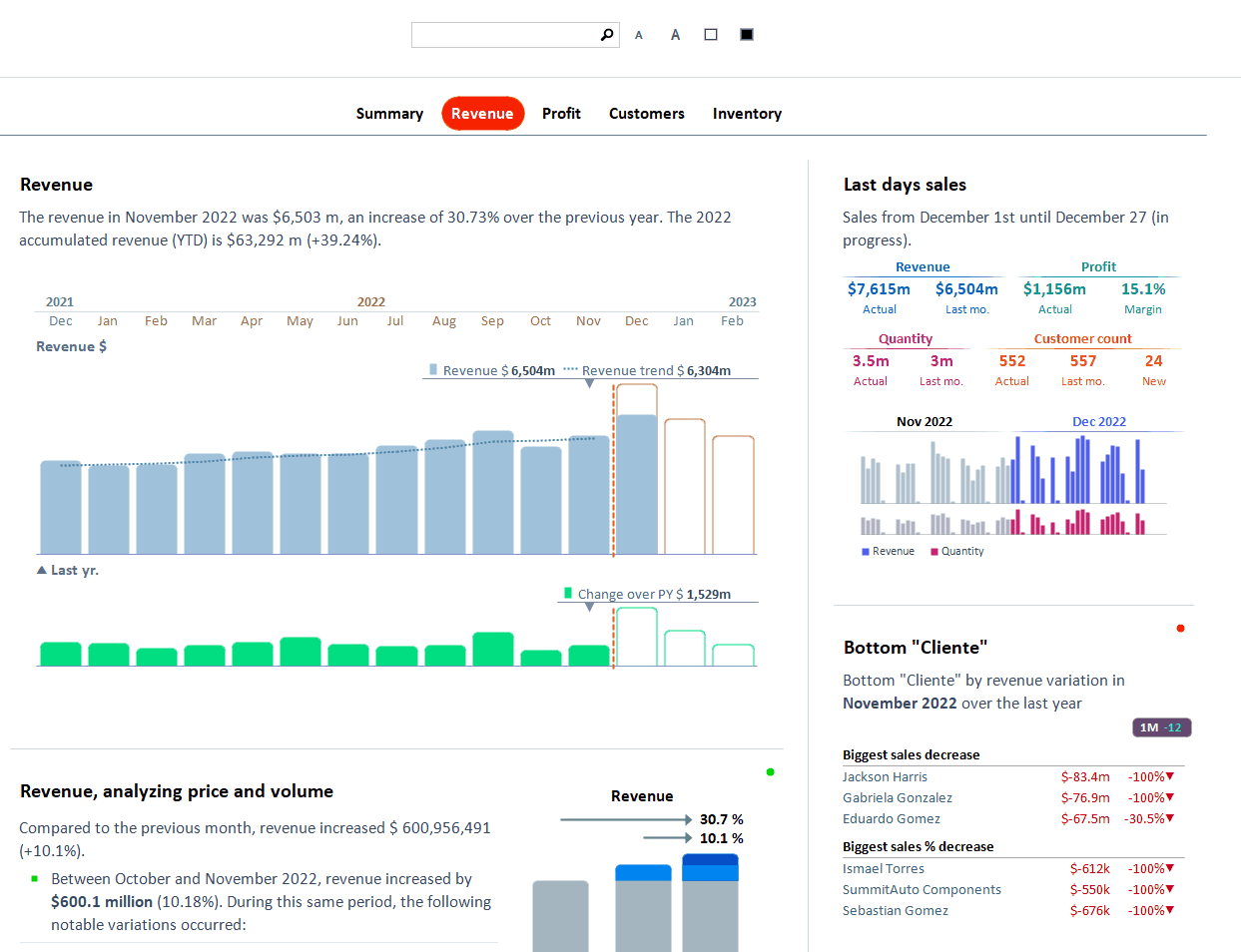Select the Sebastian Gomez row

point(1012,910)
